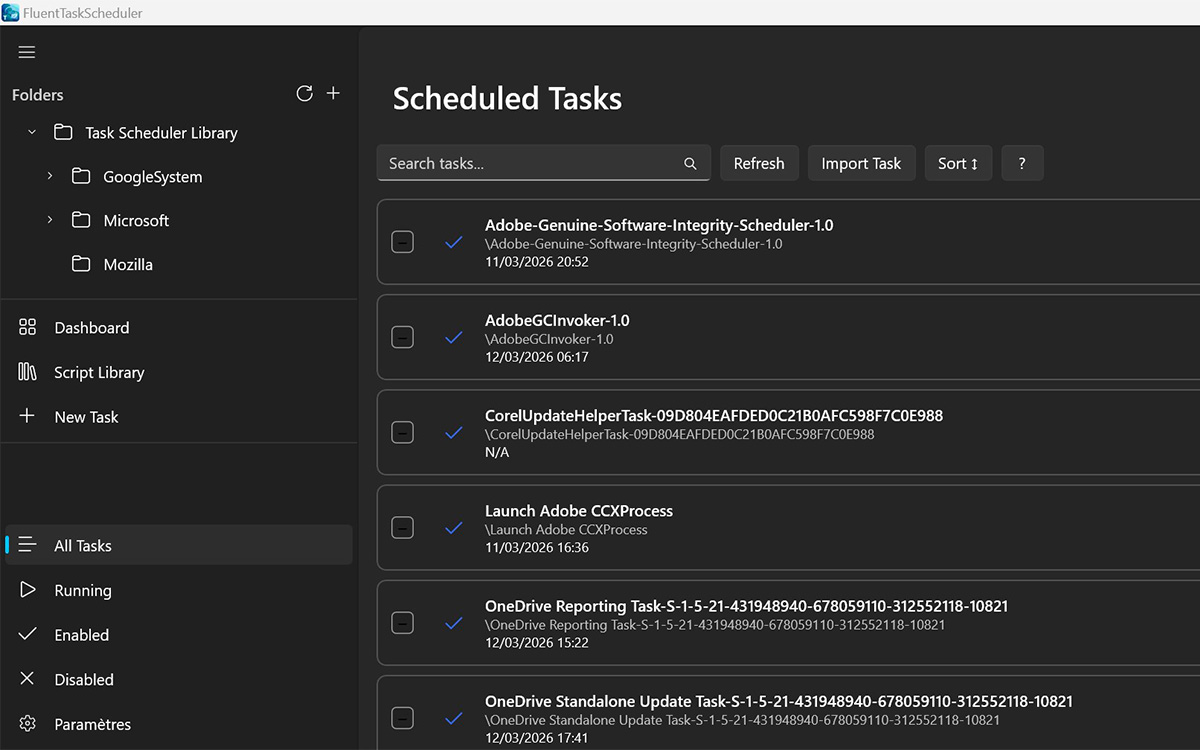Click the Import Task button
Image resolution: width=1200 pixels, height=750 pixels.
click(x=861, y=163)
